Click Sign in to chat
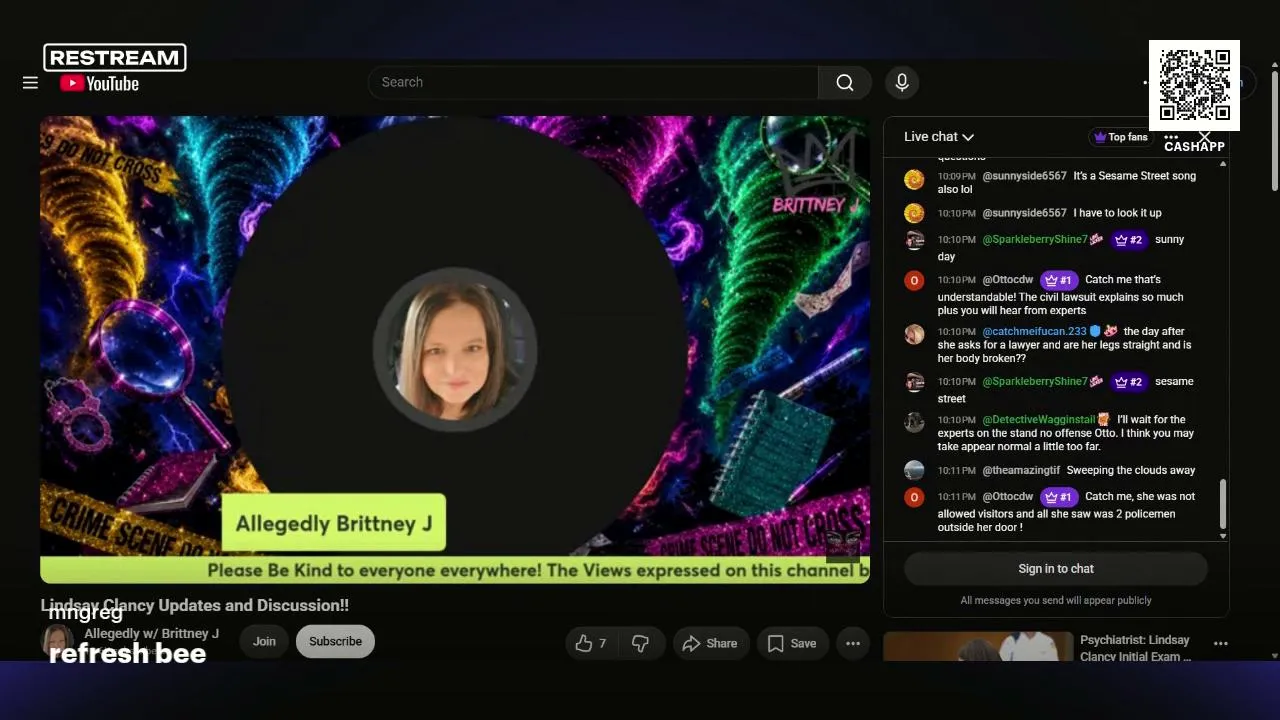Image resolution: width=1280 pixels, height=720 pixels. (1056, 569)
